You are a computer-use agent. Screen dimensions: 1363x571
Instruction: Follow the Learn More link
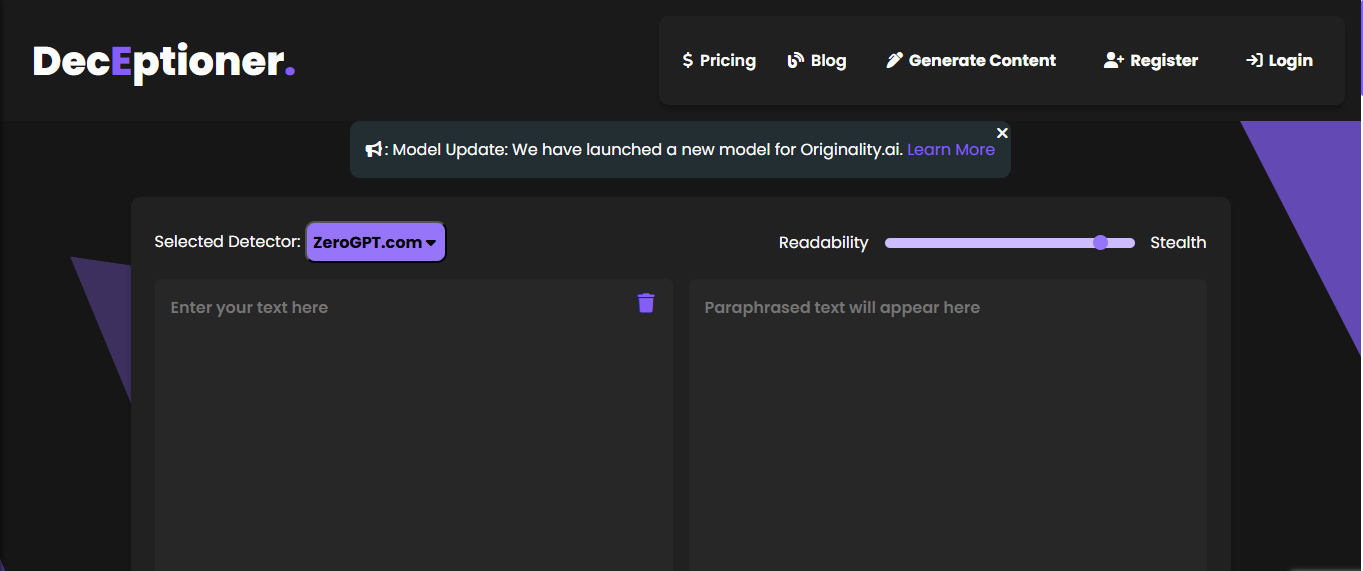click(x=950, y=150)
